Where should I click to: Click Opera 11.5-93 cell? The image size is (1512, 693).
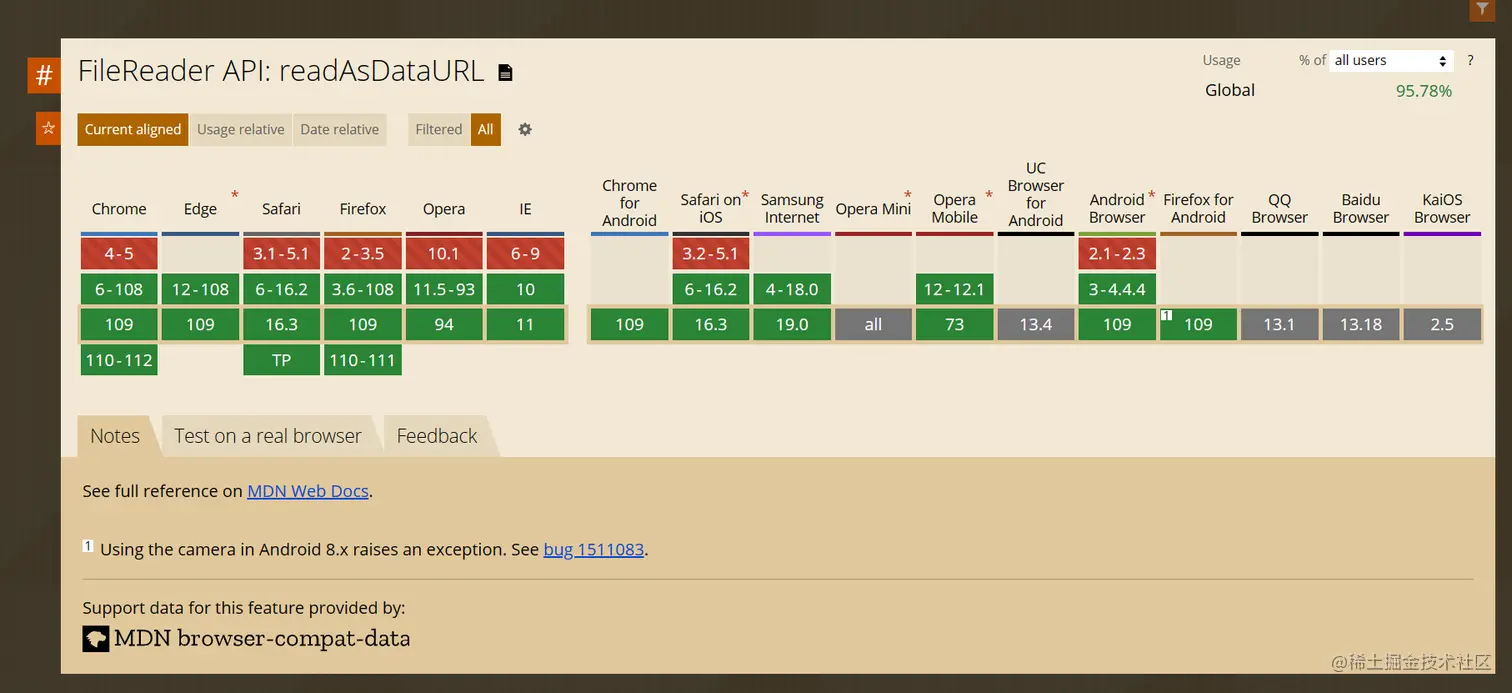444,289
